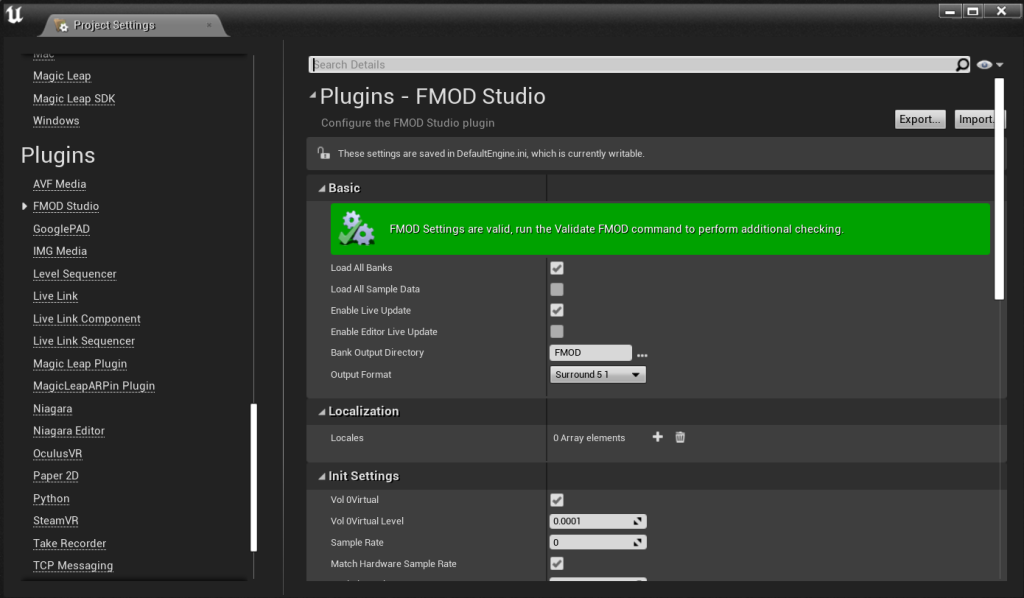Open Magic Leap SDK settings
The image size is (1024, 598).
tap(74, 99)
